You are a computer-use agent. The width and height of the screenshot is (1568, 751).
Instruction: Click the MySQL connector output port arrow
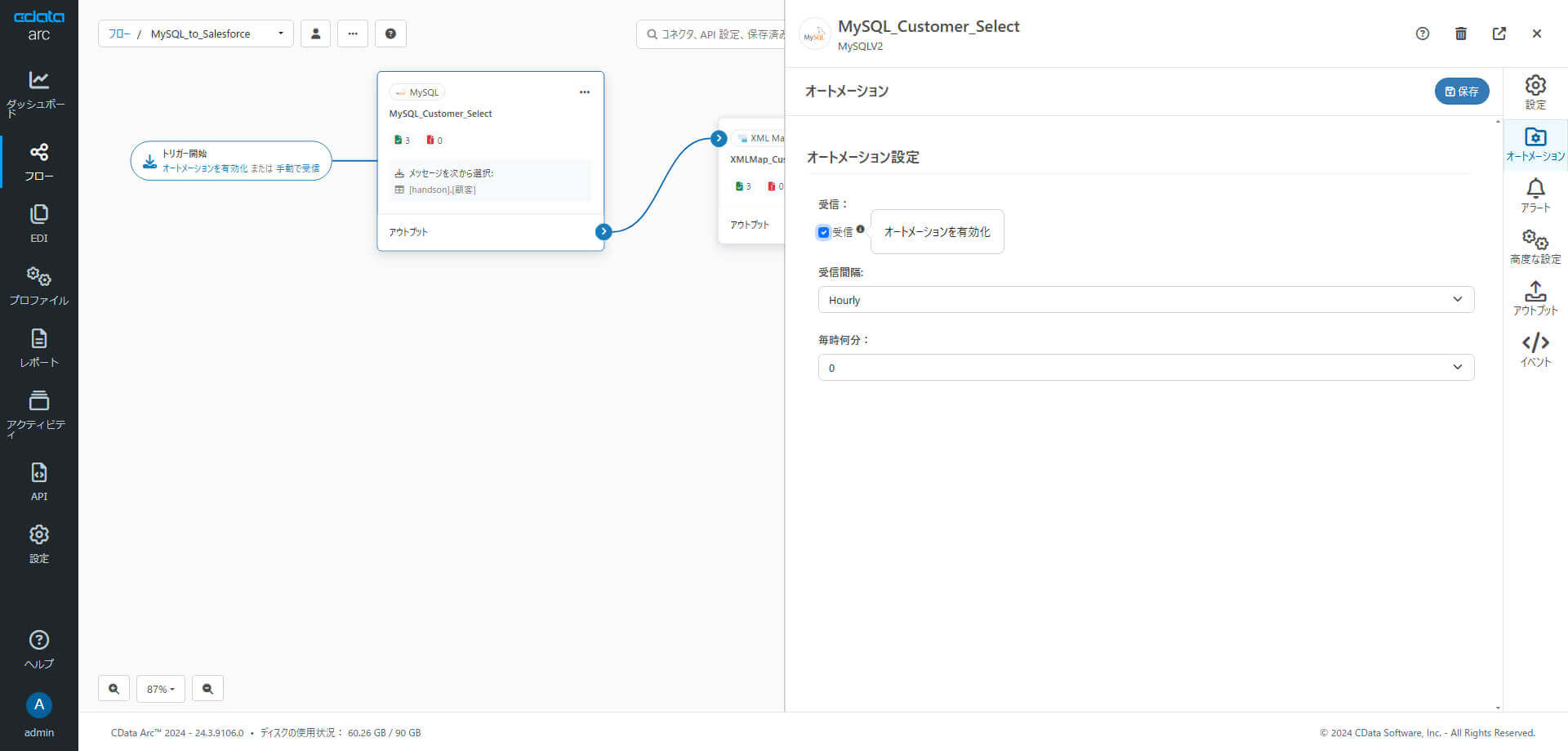point(604,232)
